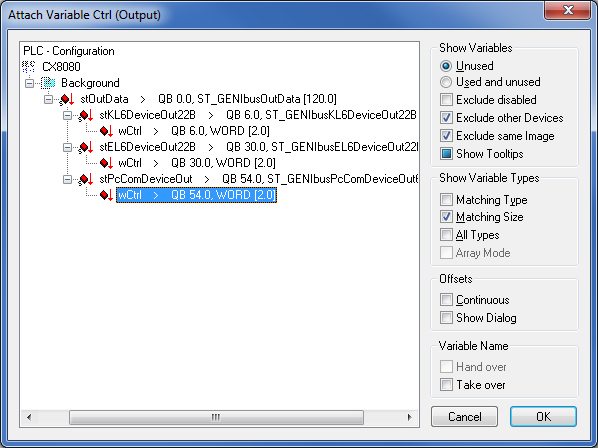Click the CX8080 device icon
Image resolution: width=598 pixels, height=448 pixels.
29,67
